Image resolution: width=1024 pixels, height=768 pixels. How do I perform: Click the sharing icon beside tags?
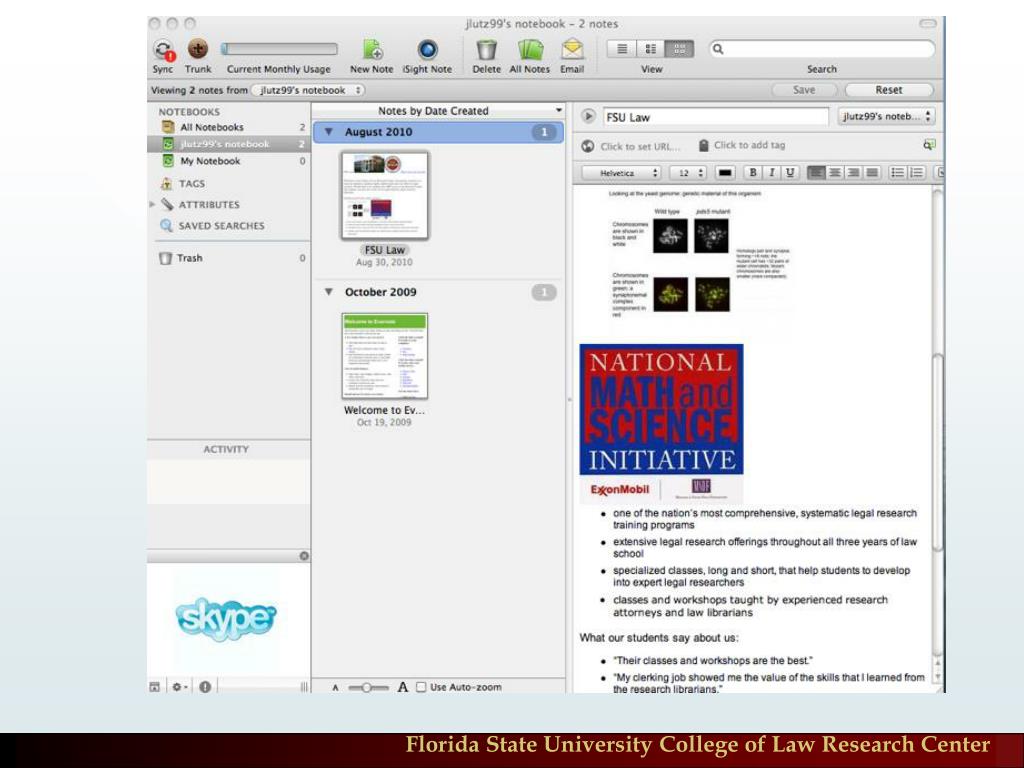[929, 145]
